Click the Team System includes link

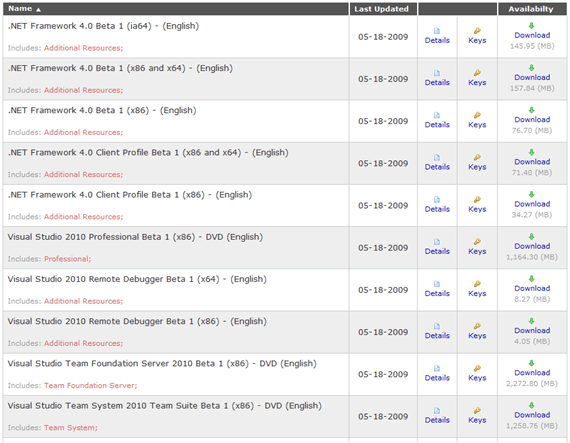[x=71, y=427]
